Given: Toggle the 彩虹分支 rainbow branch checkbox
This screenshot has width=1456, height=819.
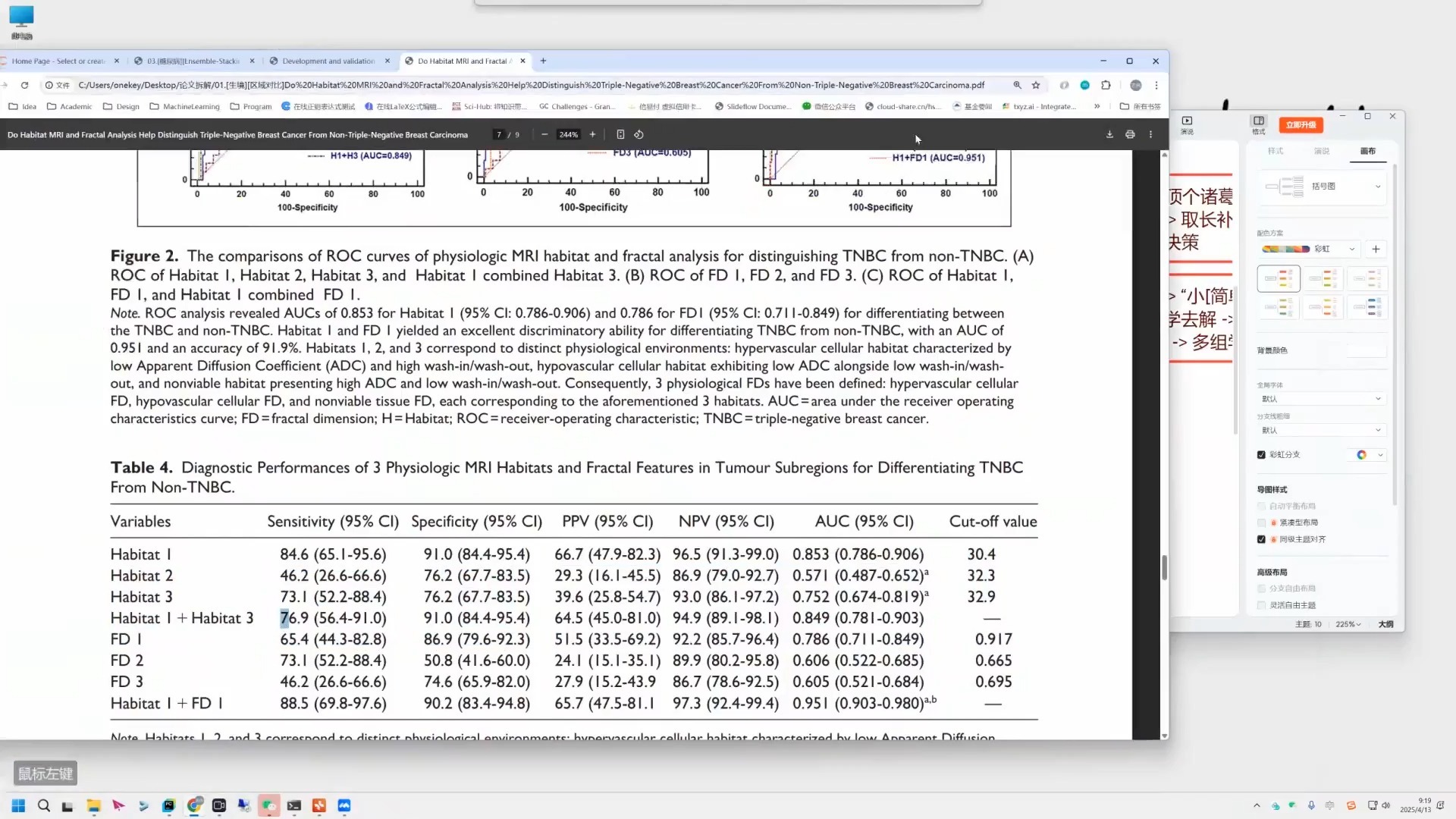Looking at the screenshot, I should (1261, 455).
